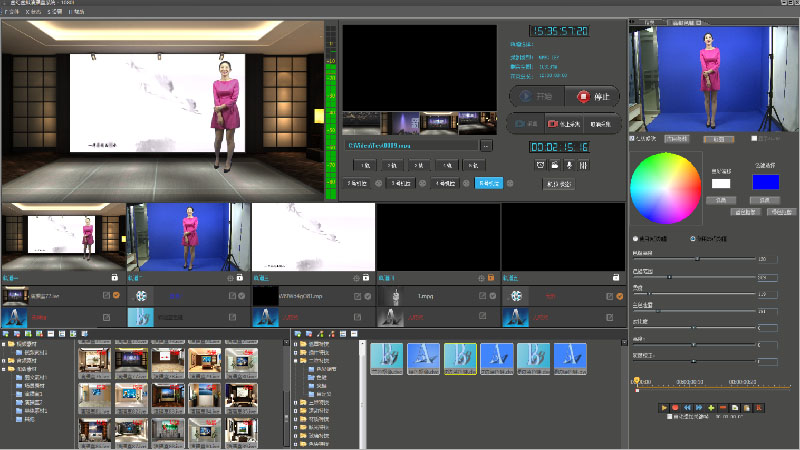Collapse the third folder in template library tree

pos(295,360)
